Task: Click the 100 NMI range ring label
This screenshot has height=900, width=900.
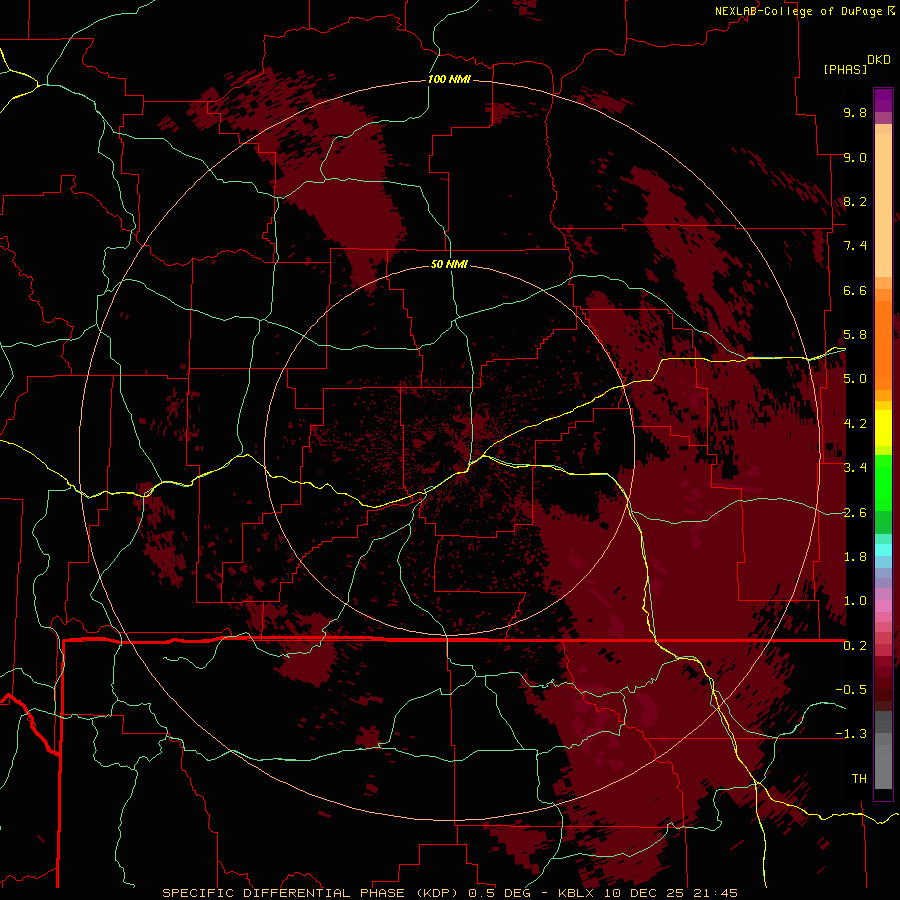Action: [449, 79]
